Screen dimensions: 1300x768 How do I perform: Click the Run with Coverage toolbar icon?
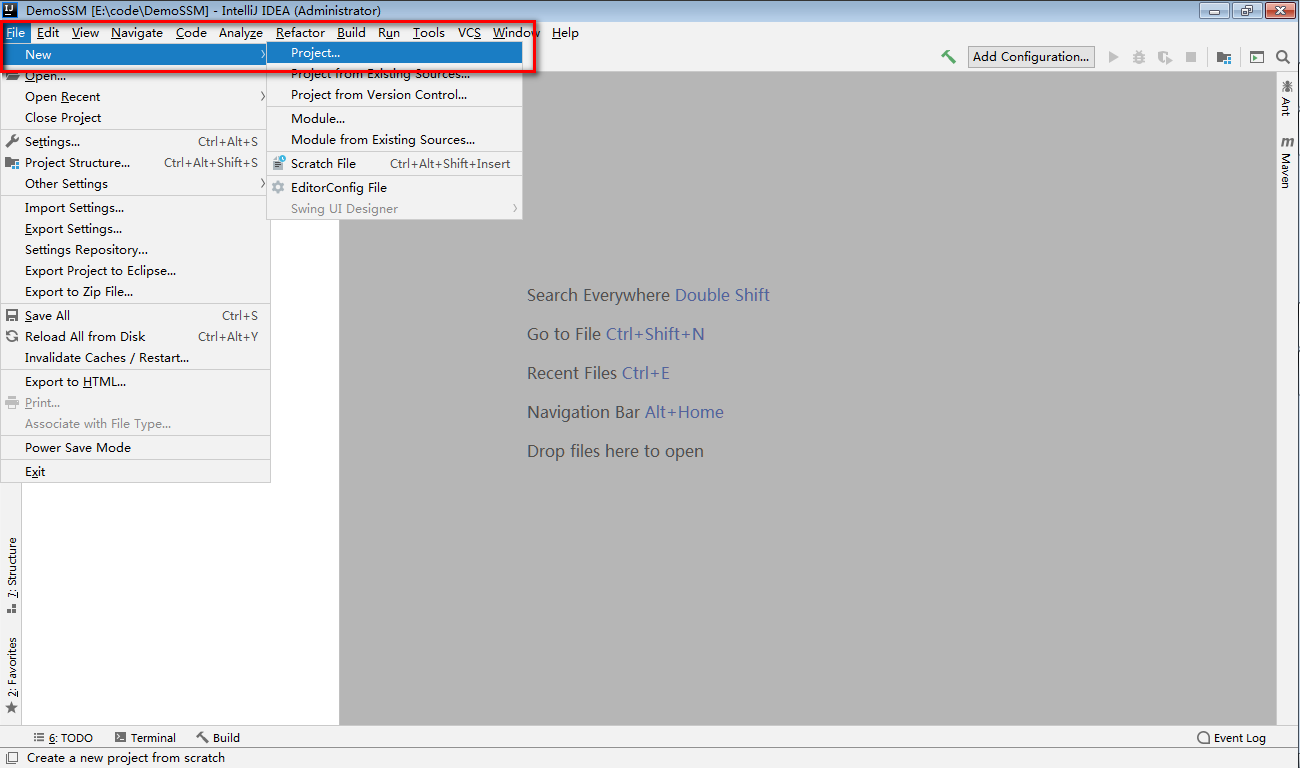1165,57
